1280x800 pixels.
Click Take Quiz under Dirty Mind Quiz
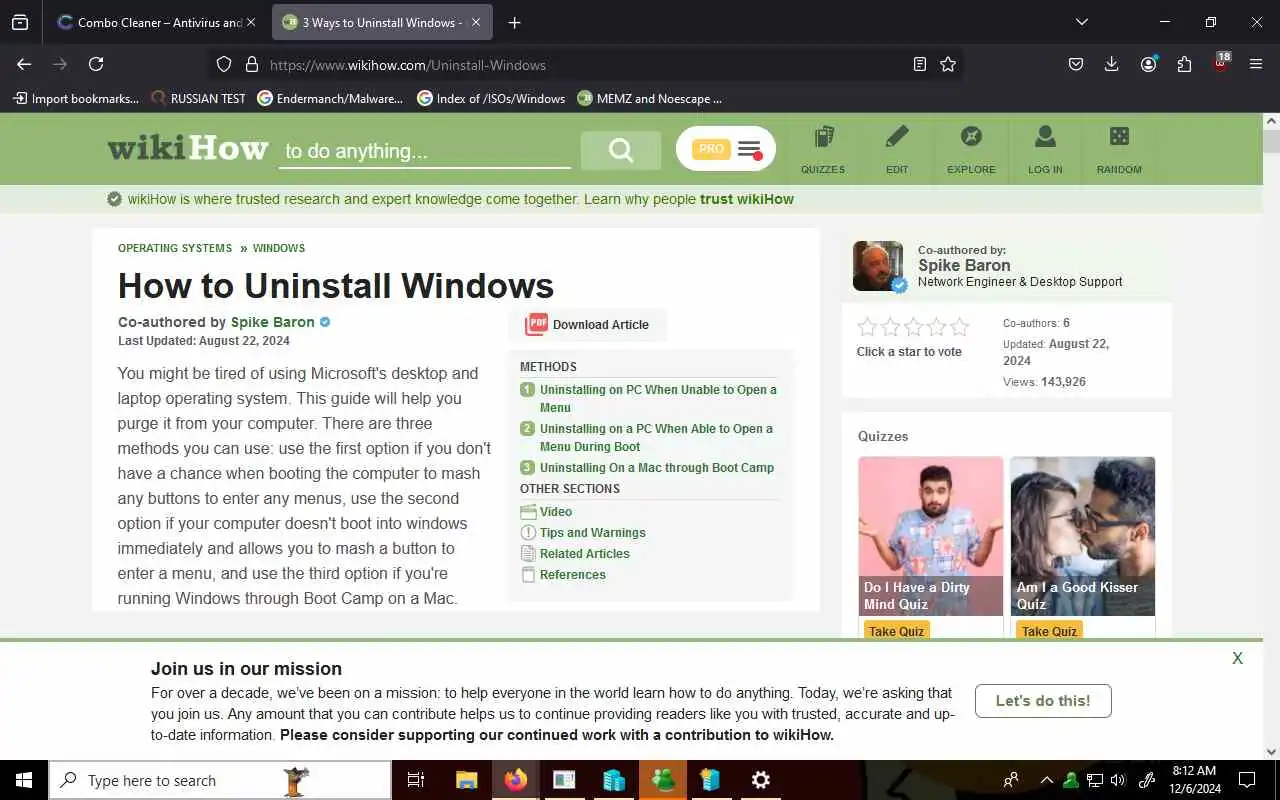897,631
